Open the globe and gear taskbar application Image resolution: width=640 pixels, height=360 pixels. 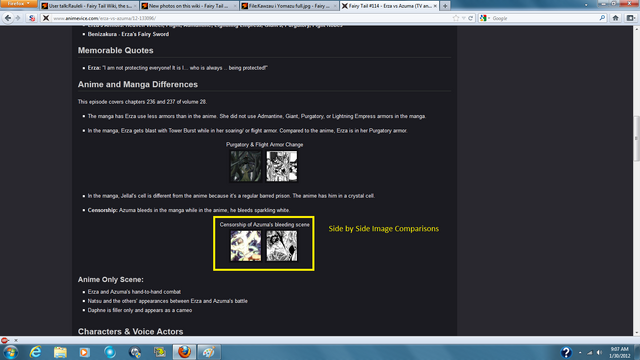point(135,352)
